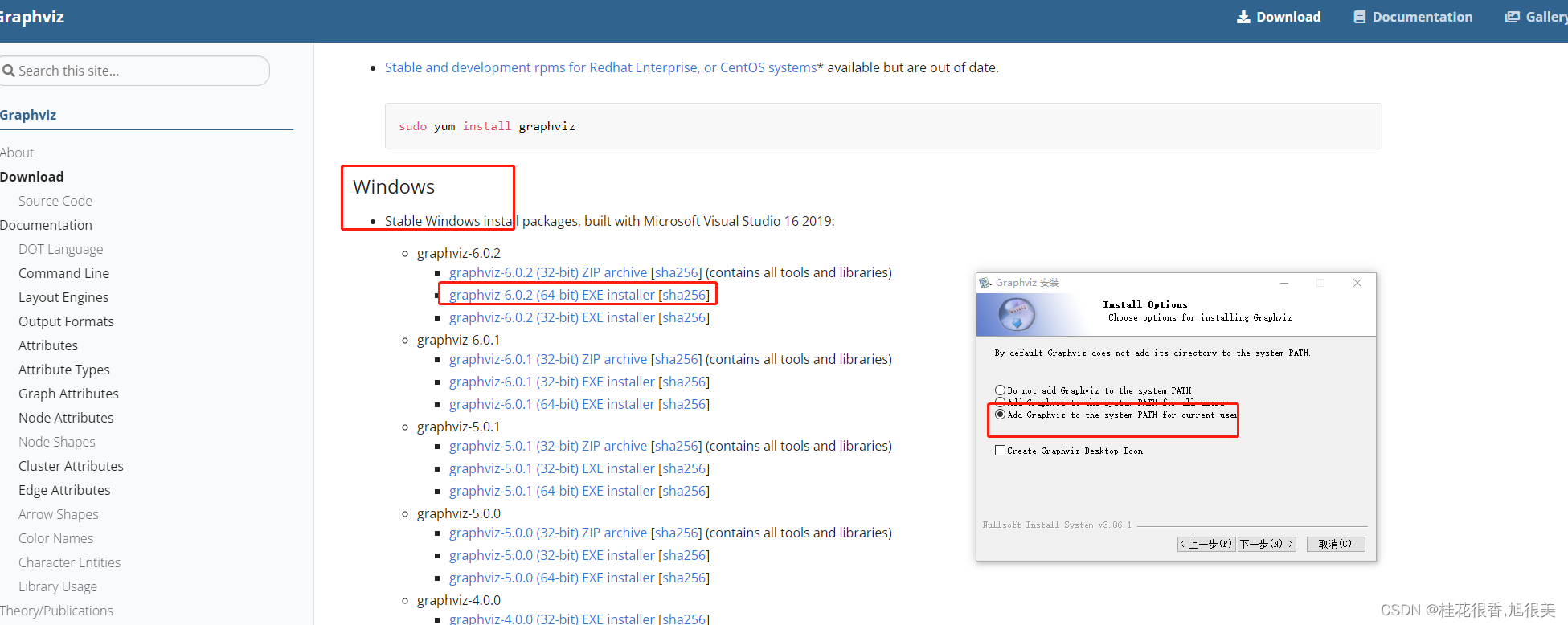The height and width of the screenshot is (625, 1568).
Task: Click the installer cancel button 取消(C)
Action: (x=1336, y=544)
